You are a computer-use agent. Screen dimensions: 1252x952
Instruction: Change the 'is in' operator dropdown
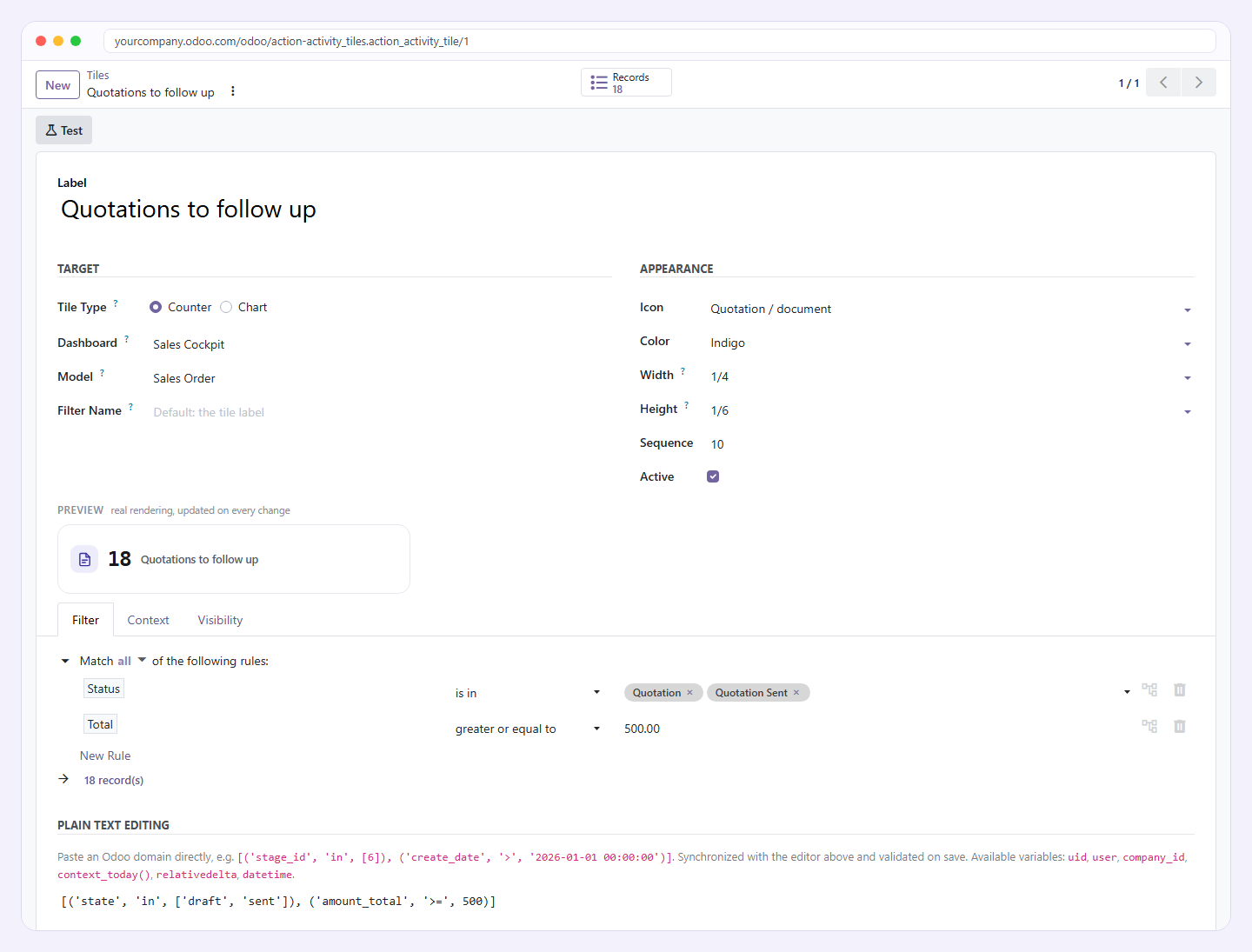point(528,693)
